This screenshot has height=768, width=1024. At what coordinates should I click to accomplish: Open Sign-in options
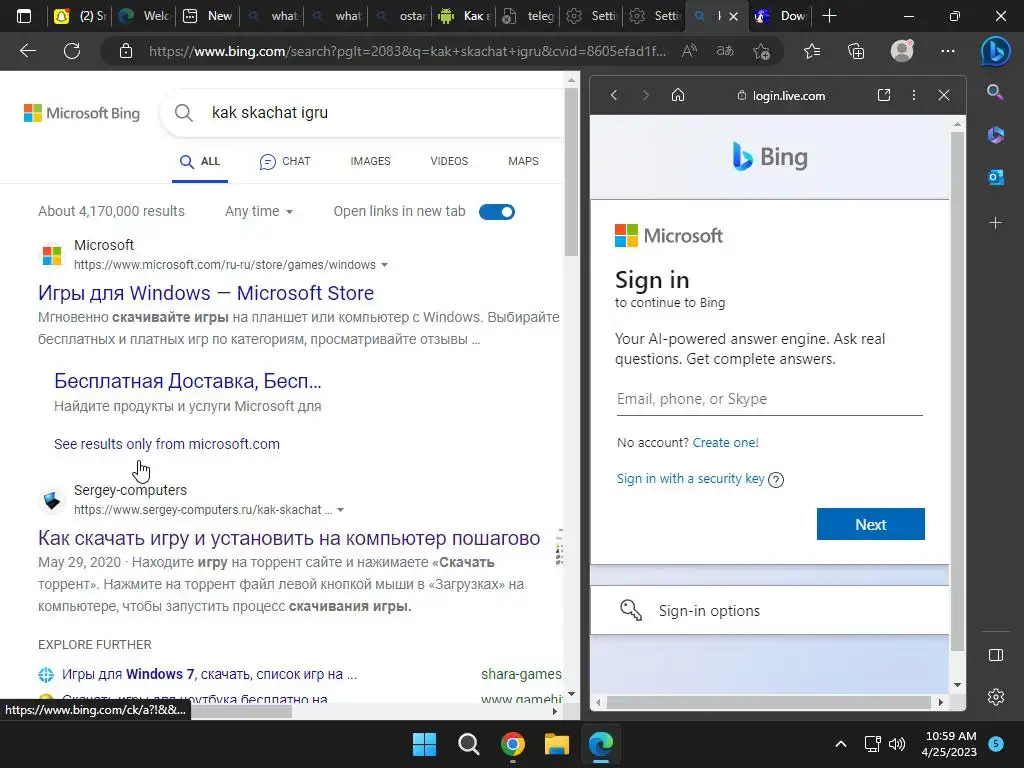pyautogui.click(x=769, y=611)
